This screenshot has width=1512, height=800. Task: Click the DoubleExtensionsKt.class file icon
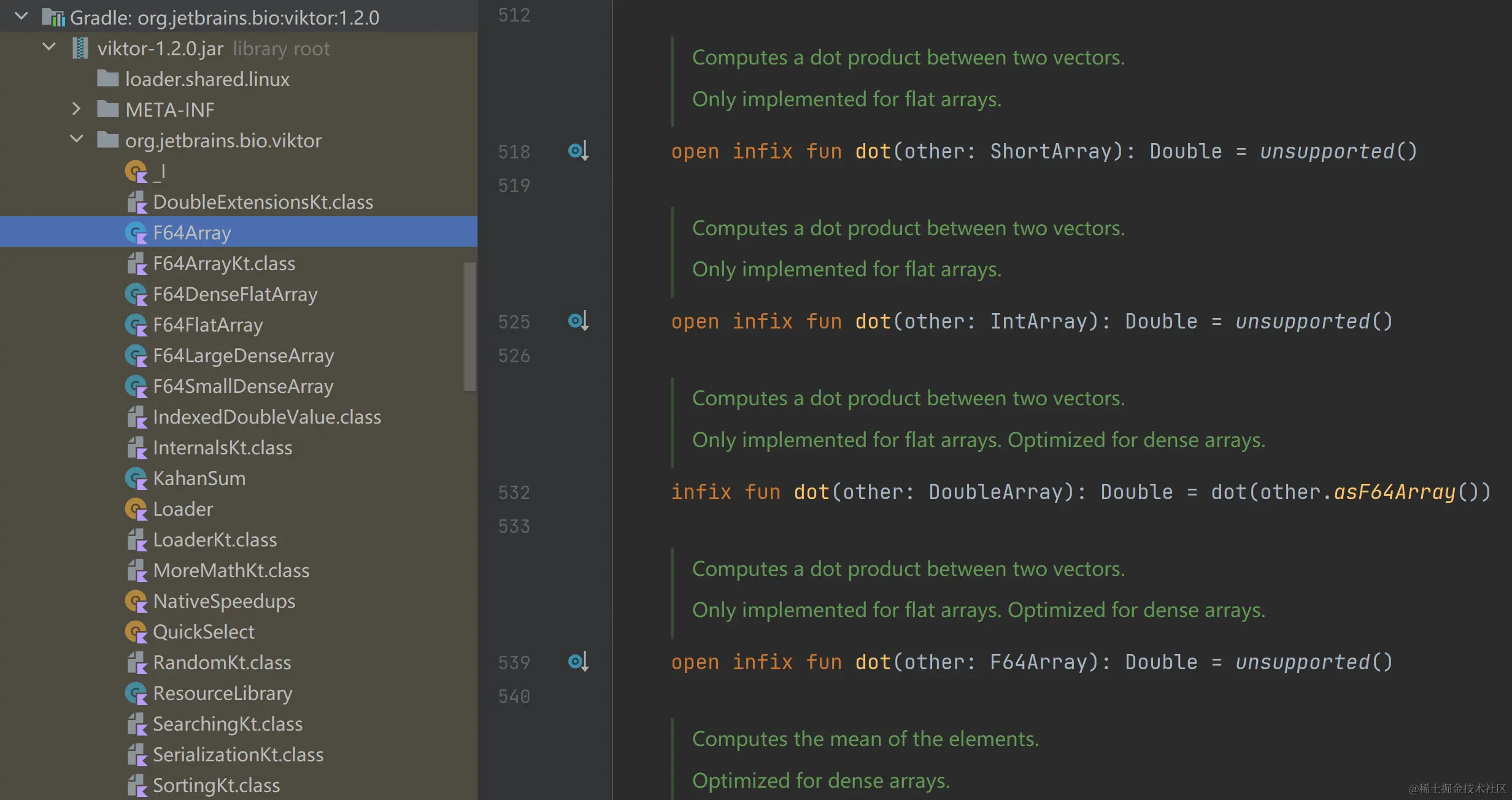point(136,202)
